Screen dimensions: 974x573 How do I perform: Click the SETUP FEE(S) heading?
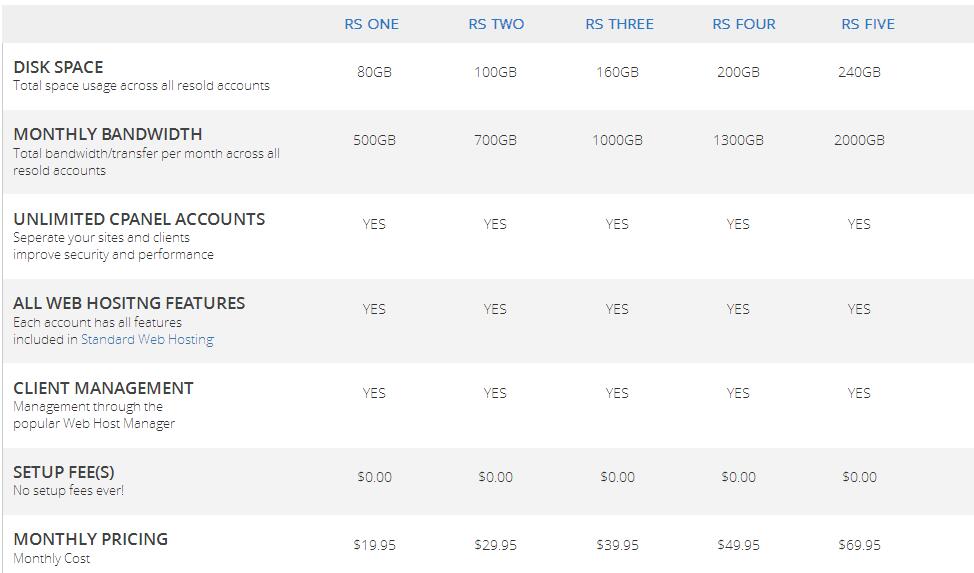coord(64,472)
